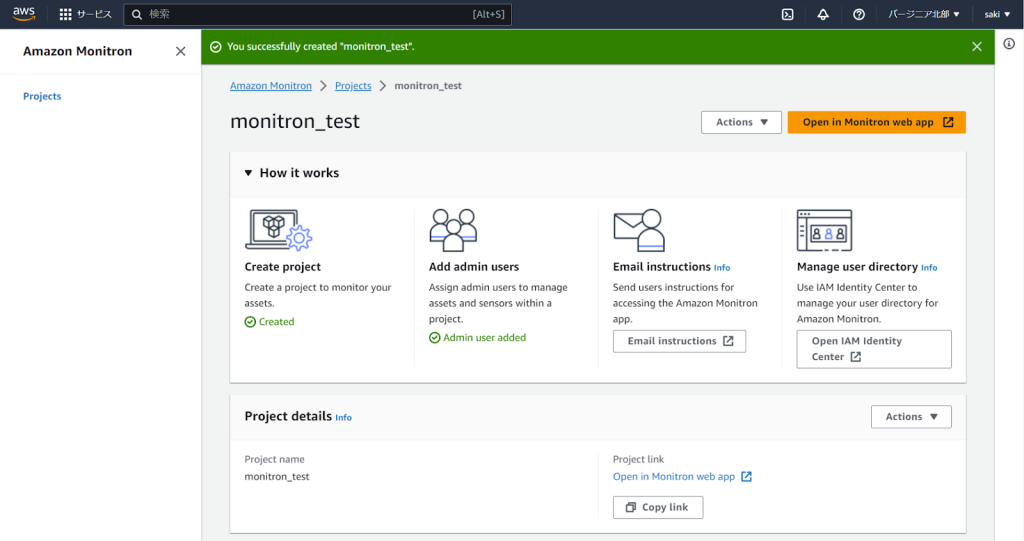Click the info panel icon on right edge
Screen dimensions: 1024x541
click(x=1009, y=45)
